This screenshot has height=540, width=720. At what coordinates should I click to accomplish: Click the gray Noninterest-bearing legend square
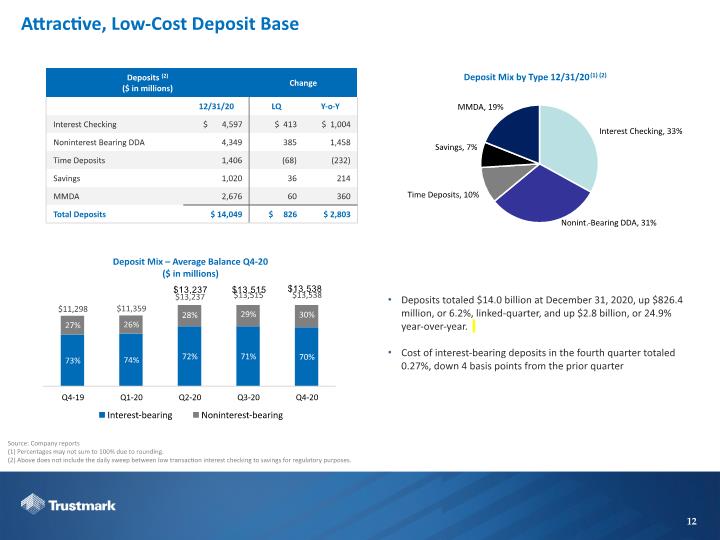pyautogui.click(x=196, y=415)
